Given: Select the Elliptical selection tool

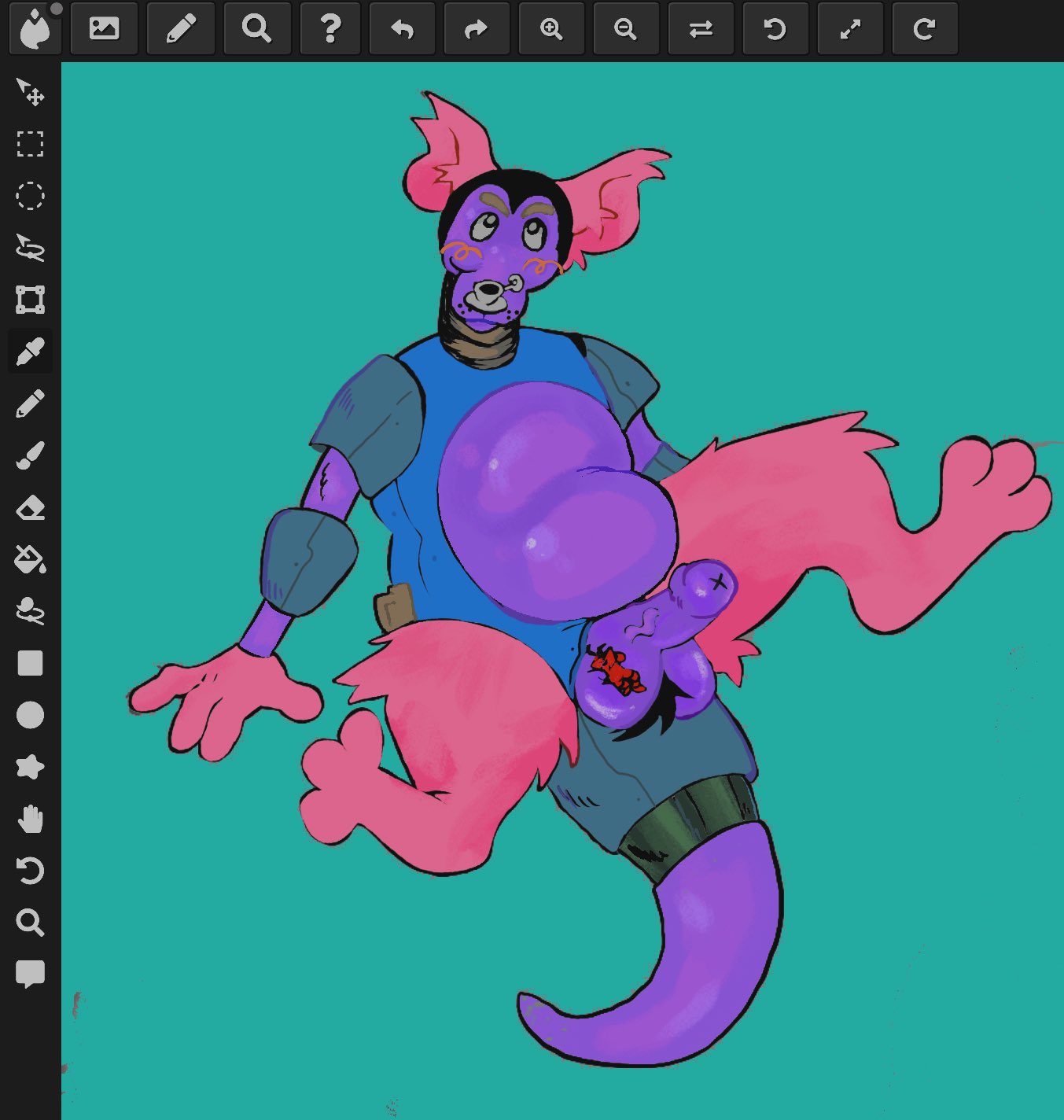Looking at the screenshot, I should tap(30, 196).
